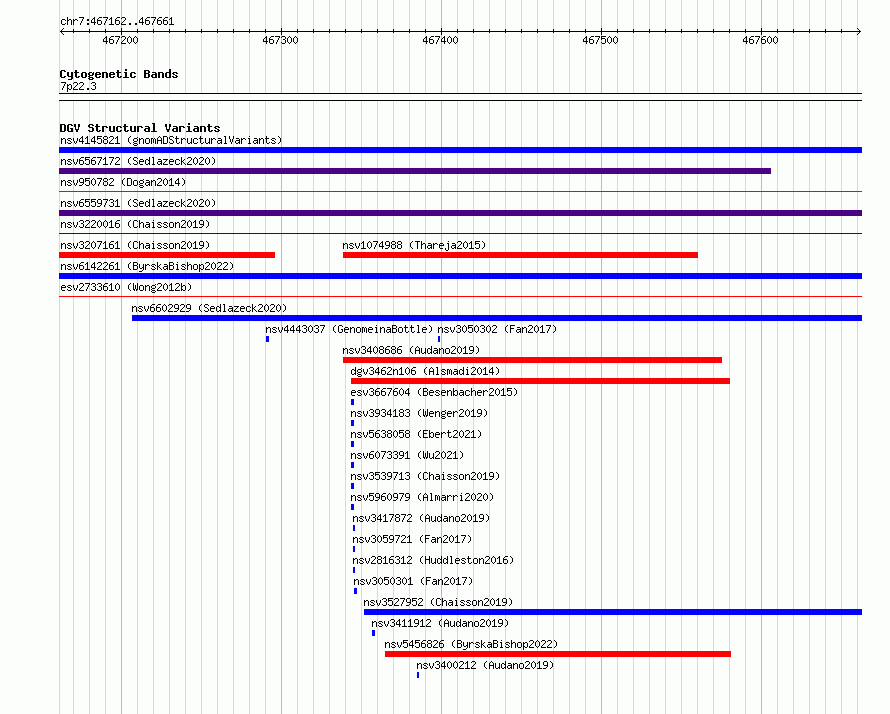890x714 pixels.
Task: Select the small nsv4443037 blue marker
Action: (x=267, y=339)
